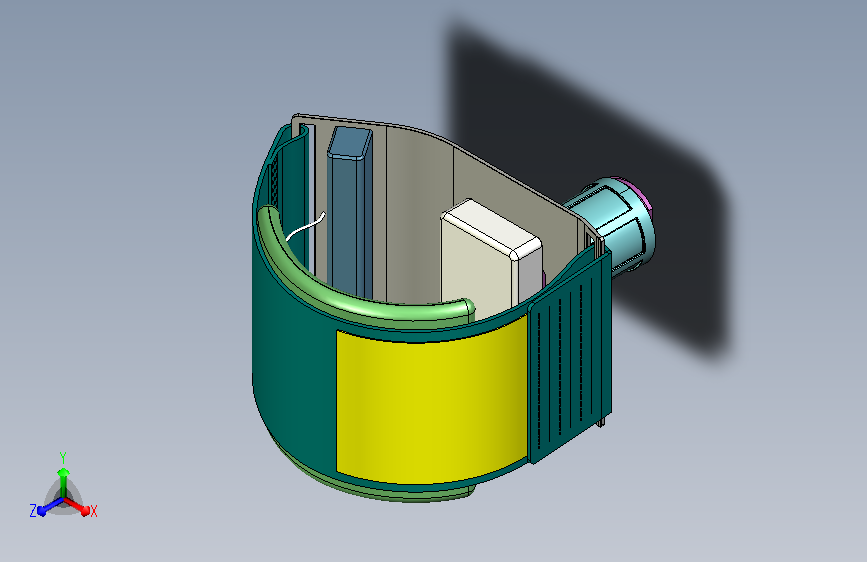Pick the magenta end cap on the cylinder
Image resolution: width=867 pixels, height=562 pixels.
[641, 194]
